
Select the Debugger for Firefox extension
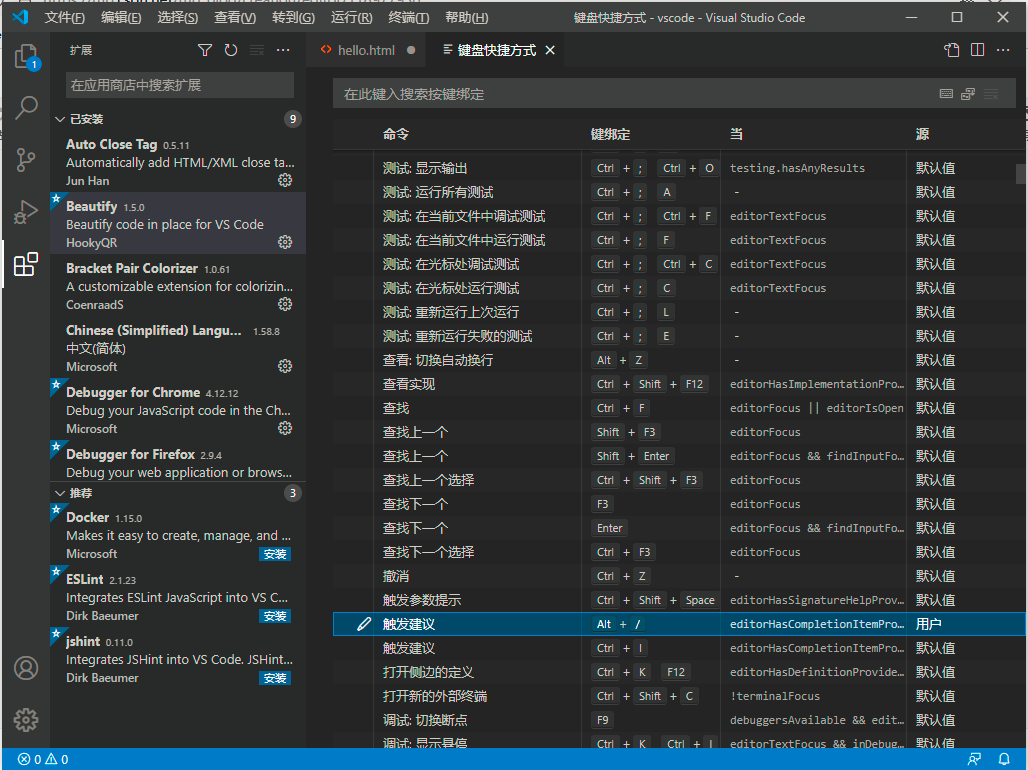tap(178, 462)
